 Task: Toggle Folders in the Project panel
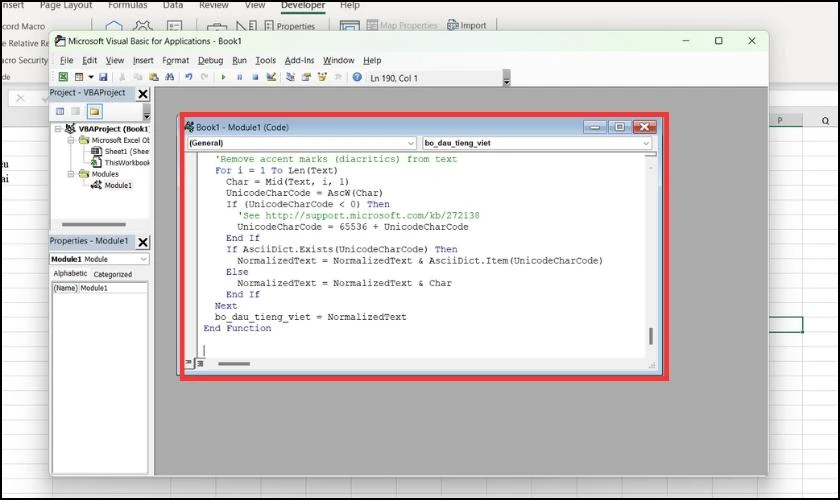point(95,111)
